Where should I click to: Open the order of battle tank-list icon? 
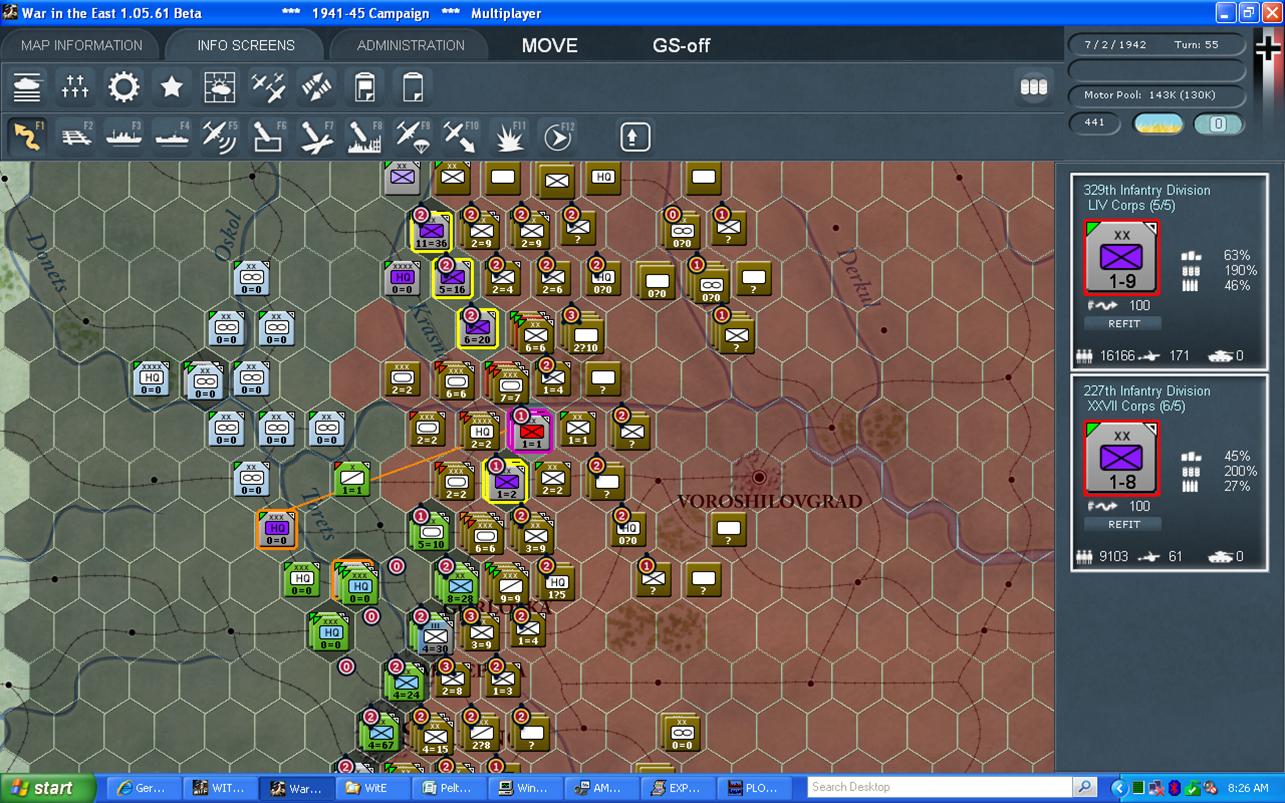coord(27,87)
